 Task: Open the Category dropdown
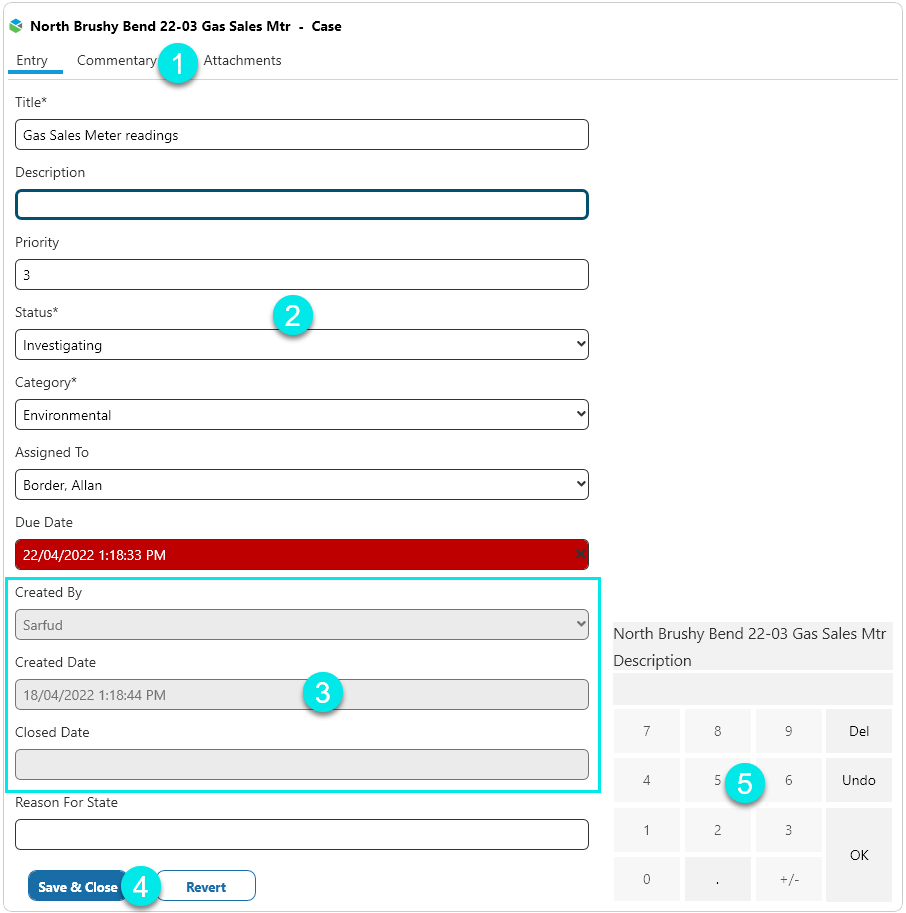click(301, 415)
